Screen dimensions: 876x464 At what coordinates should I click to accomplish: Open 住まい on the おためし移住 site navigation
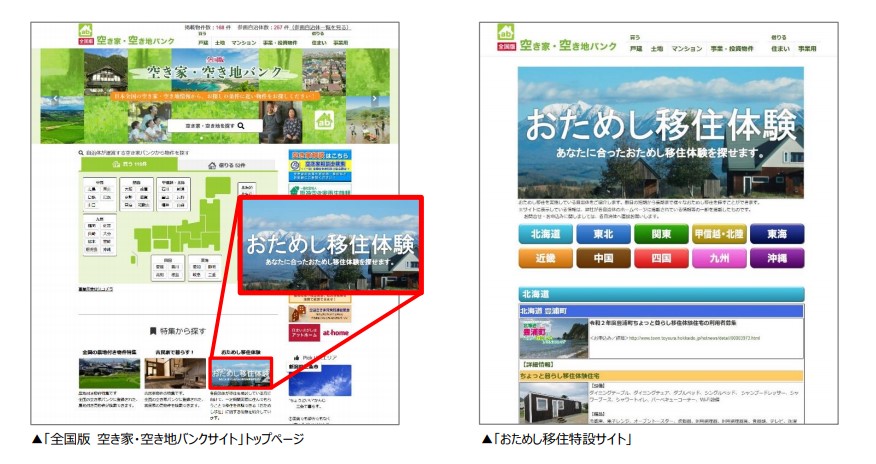click(780, 49)
